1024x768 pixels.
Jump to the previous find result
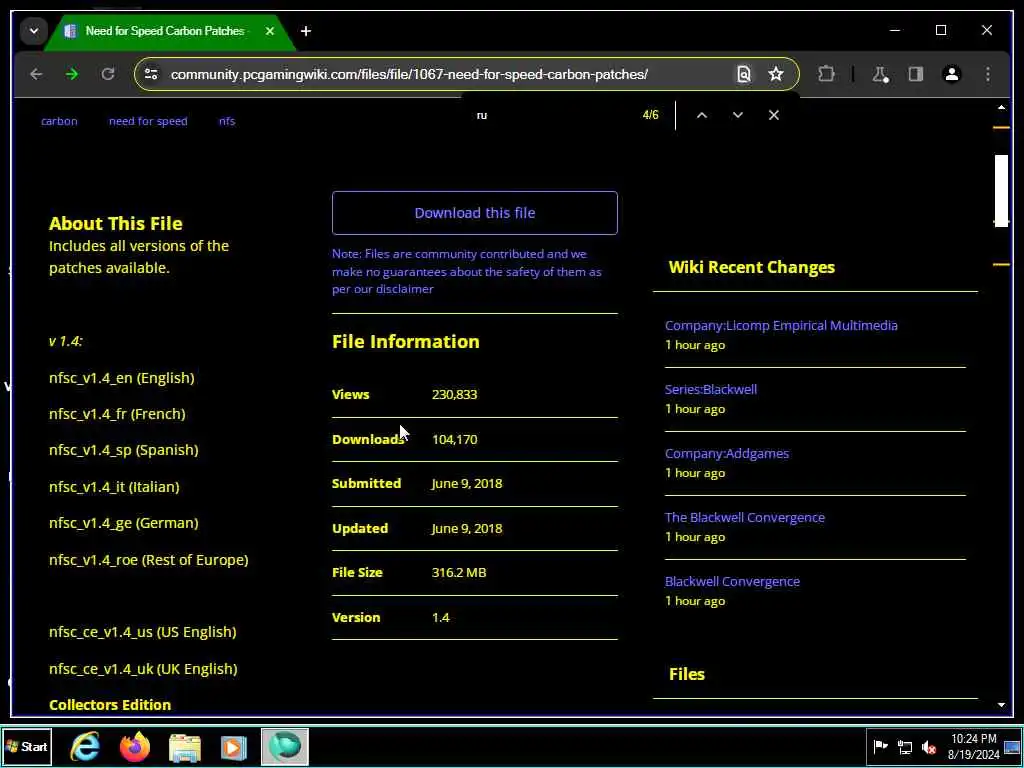pyautogui.click(x=701, y=115)
